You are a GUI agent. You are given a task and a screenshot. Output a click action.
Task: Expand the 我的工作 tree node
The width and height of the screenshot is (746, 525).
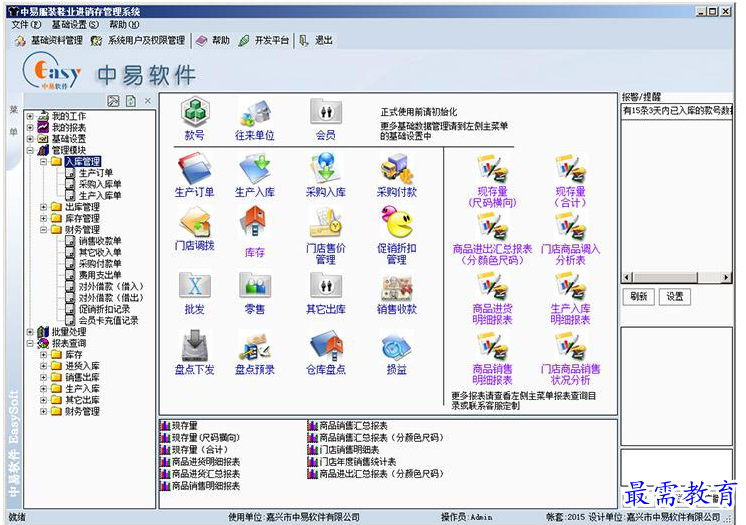(30, 116)
